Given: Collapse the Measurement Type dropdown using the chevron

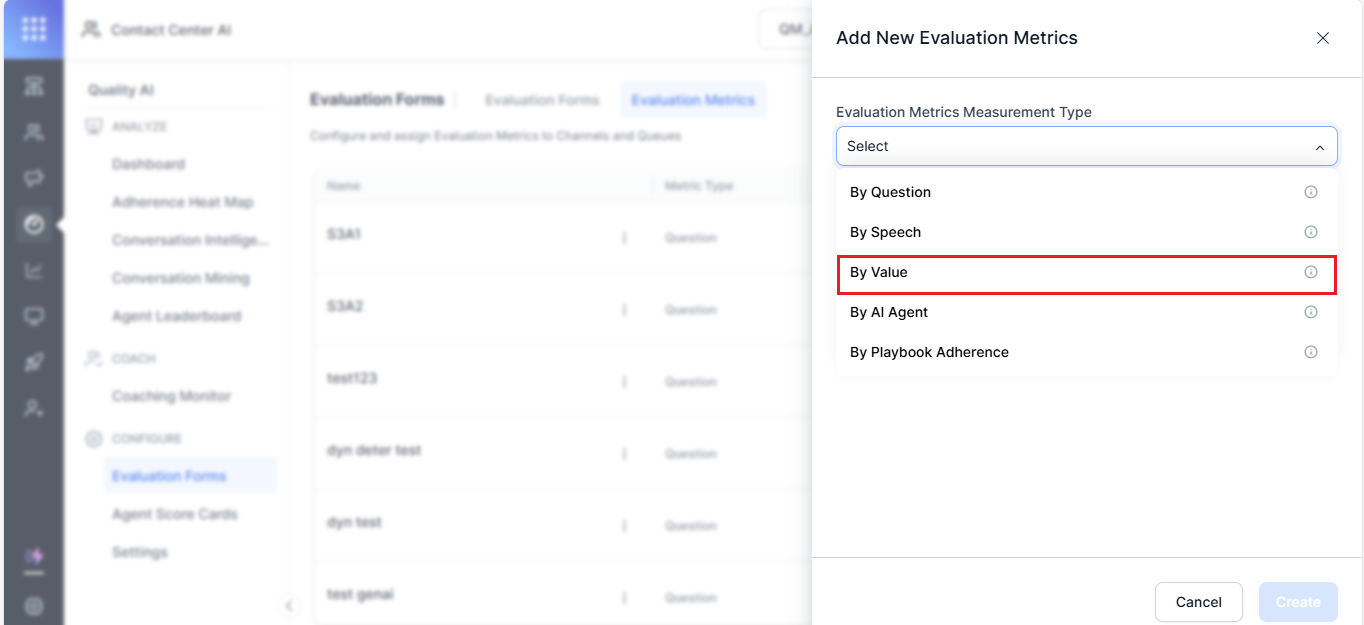Looking at the screenshot, I should (1319, 147).
